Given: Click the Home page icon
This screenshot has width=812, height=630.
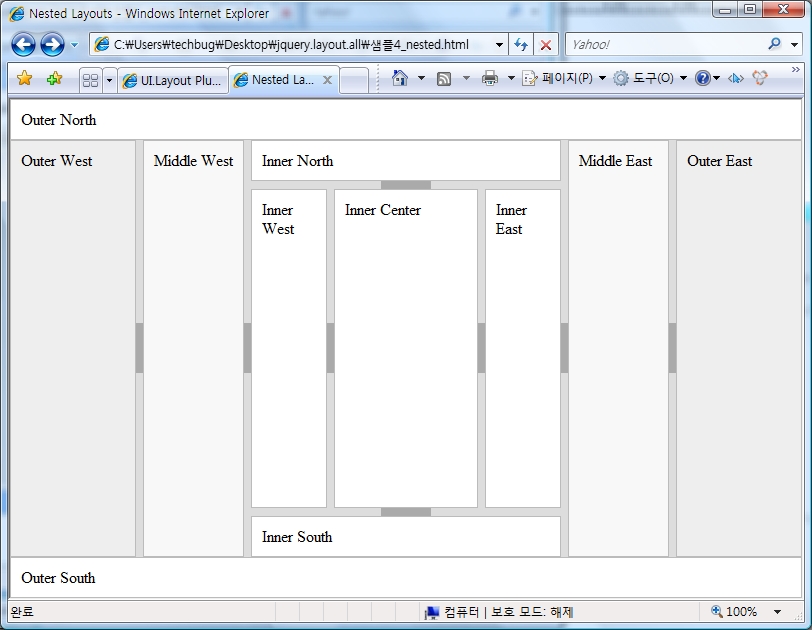Looking at the screenshot, I should pyautogui.click(x=399, y=78).
